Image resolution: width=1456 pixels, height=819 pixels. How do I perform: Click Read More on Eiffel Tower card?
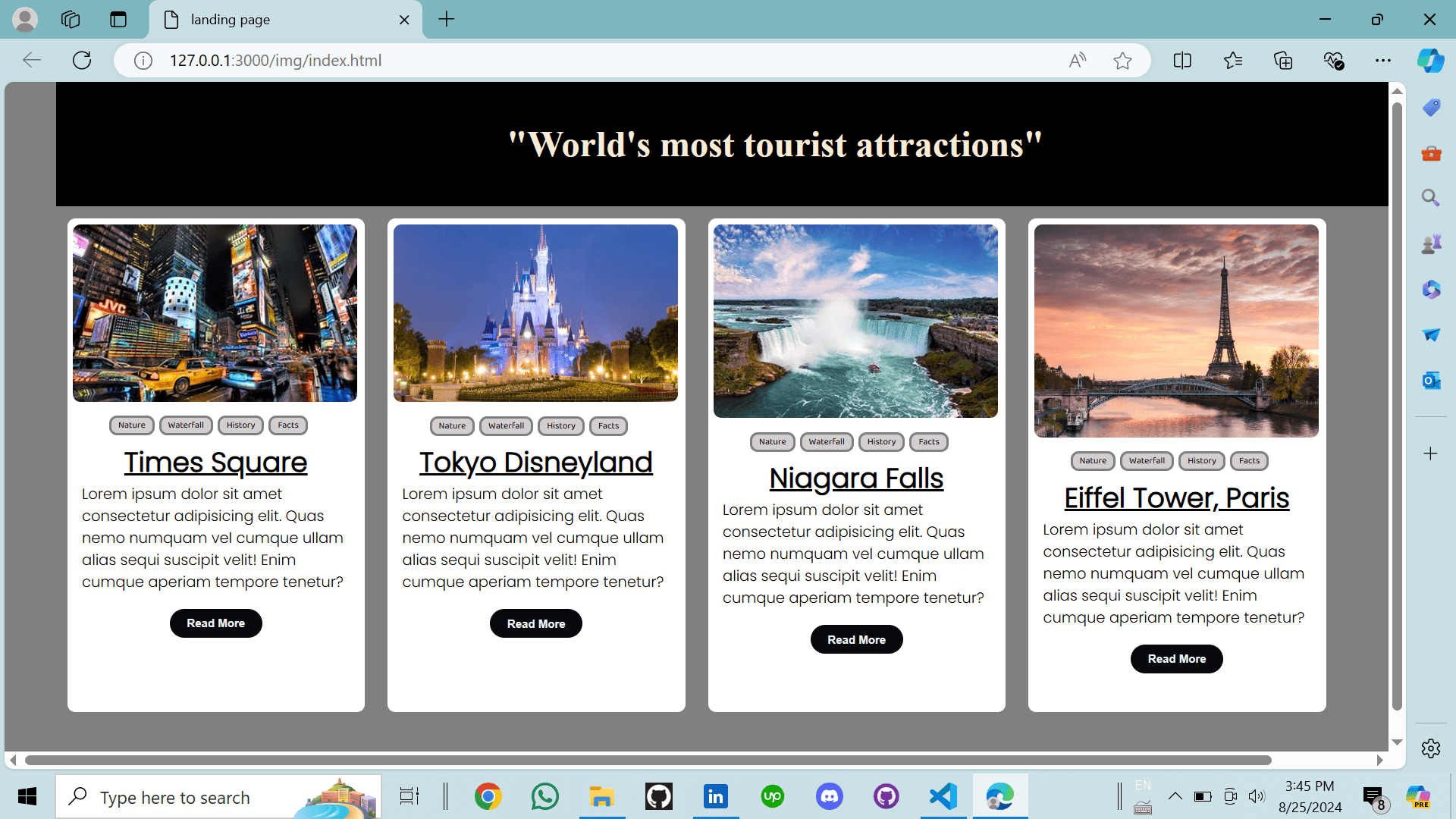[x=1177, y=659]
